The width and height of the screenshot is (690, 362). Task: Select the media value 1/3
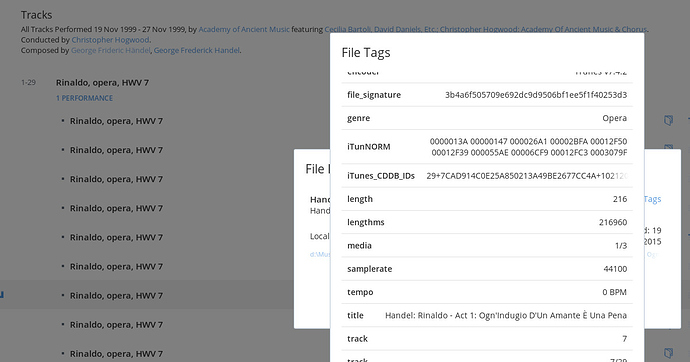[621, 246]
